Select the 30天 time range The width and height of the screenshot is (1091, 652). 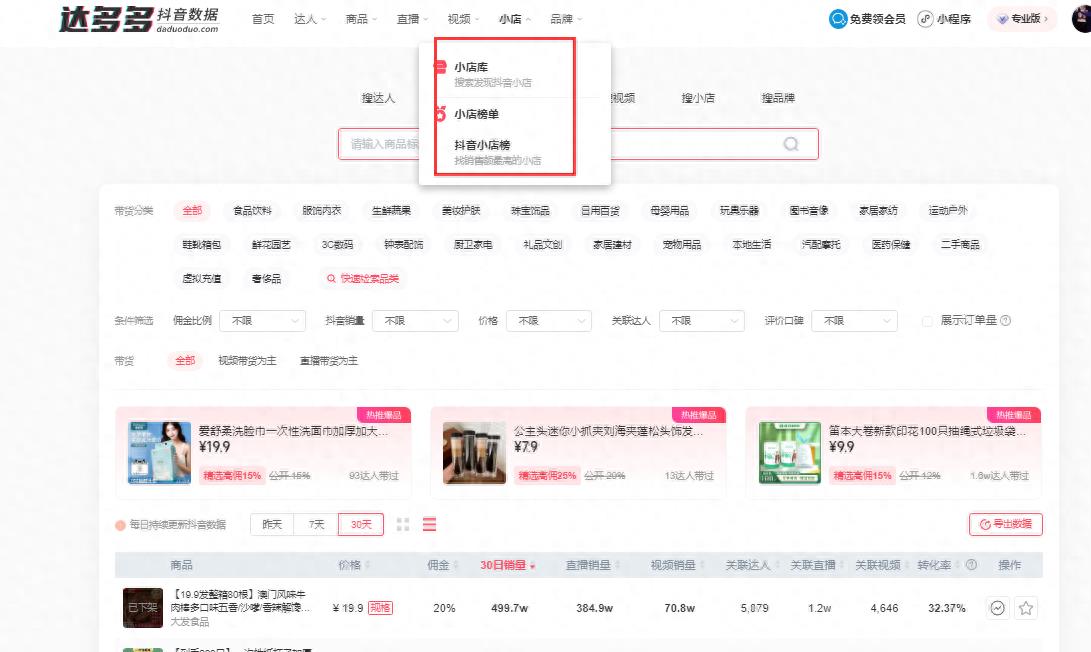[x=360, y=524]
